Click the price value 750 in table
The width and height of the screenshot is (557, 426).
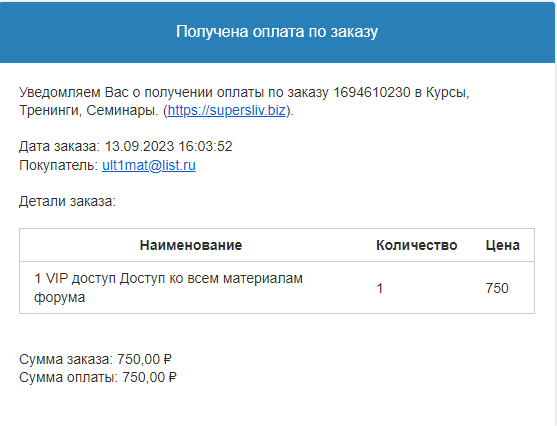point(497,288)
